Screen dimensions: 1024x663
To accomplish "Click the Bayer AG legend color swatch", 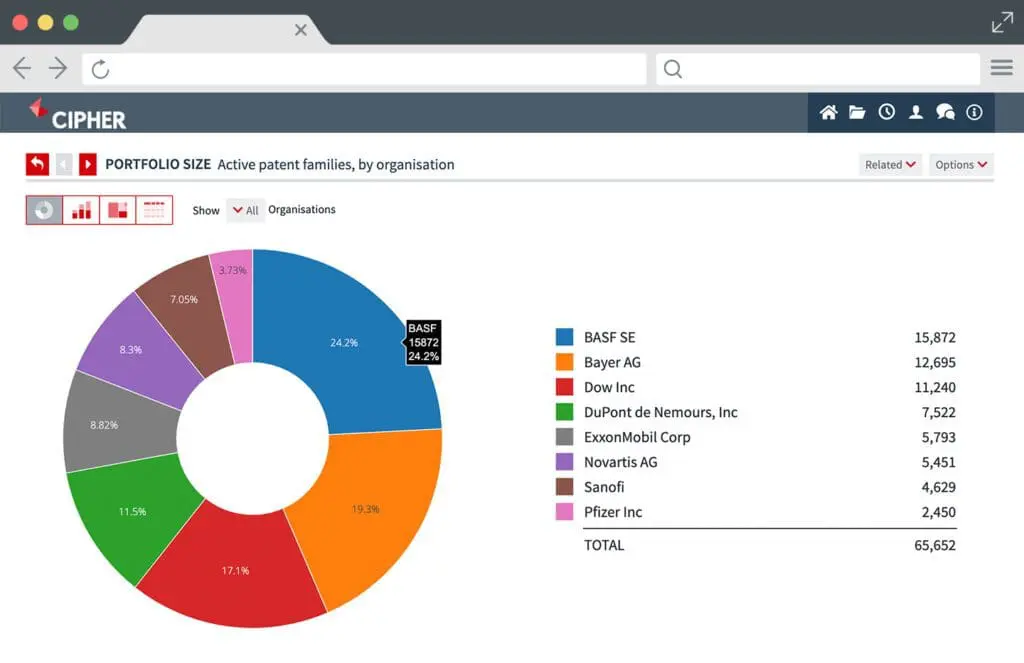I will pos(565,362).
